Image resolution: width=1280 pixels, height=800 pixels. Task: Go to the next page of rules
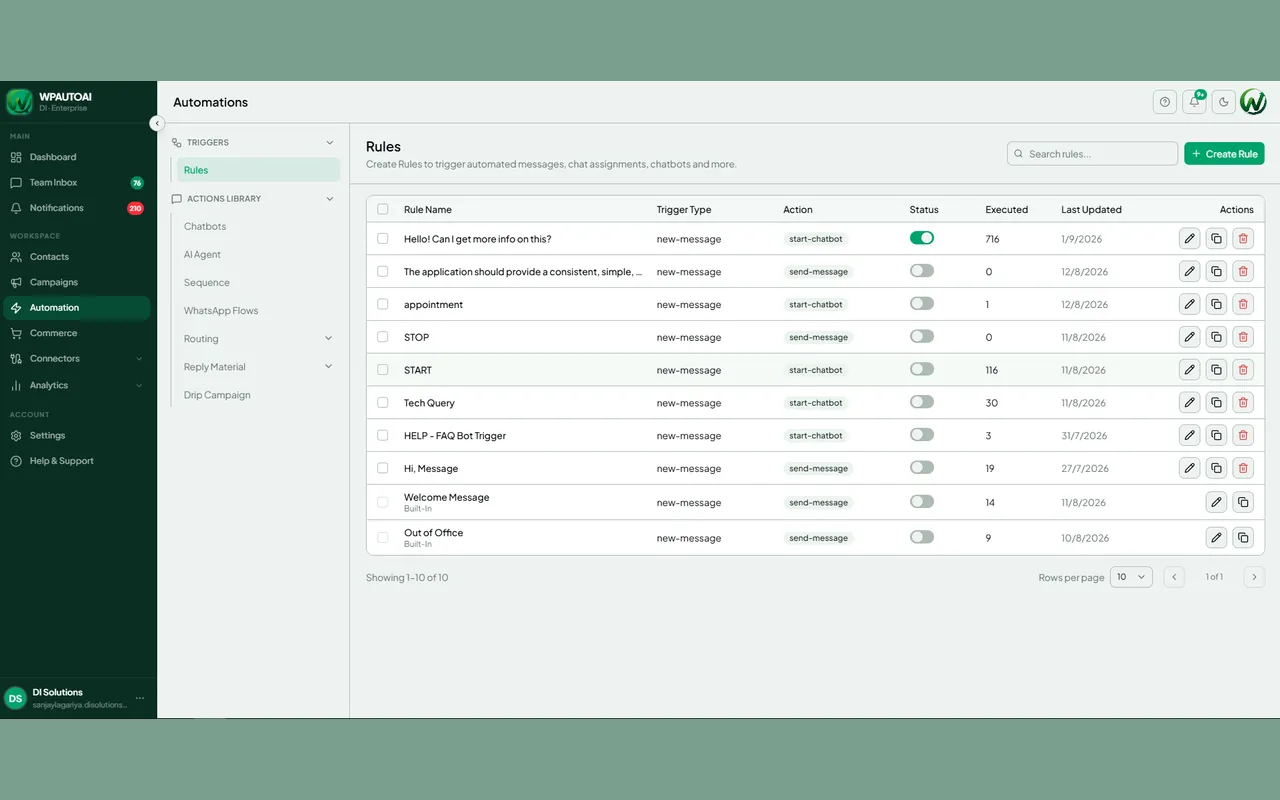pyautogui.click(x=1254, y=577)
